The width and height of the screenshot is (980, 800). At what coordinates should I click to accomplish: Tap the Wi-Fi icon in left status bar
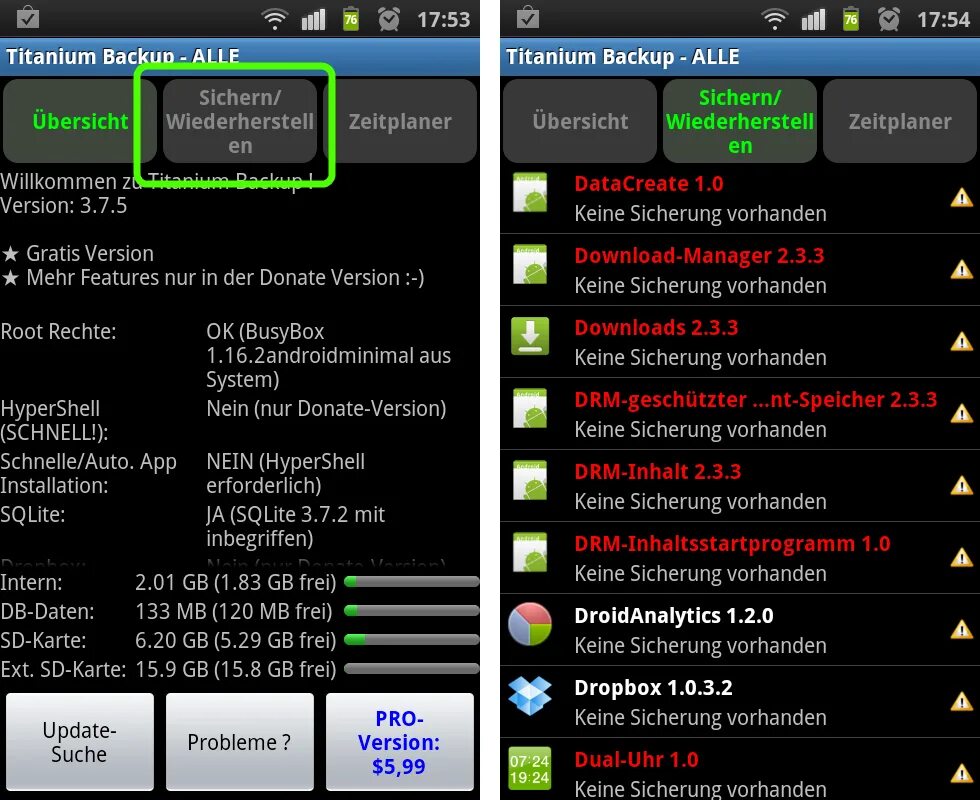click(274, 20)
